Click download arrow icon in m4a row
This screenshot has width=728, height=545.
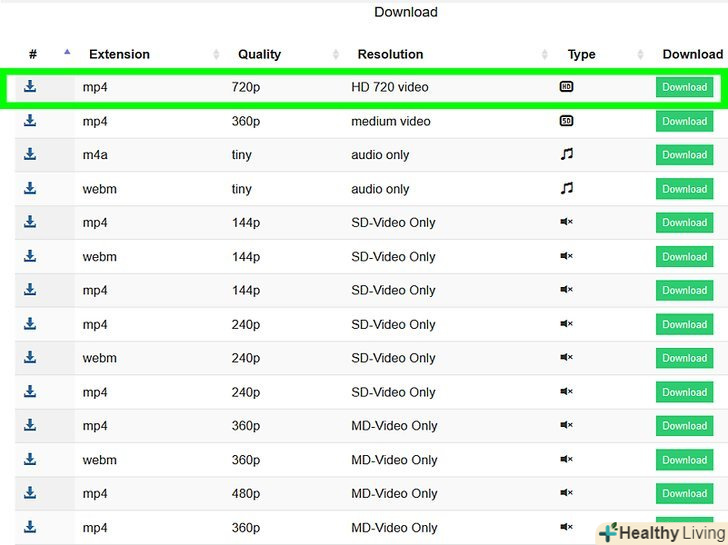[30, 154]
